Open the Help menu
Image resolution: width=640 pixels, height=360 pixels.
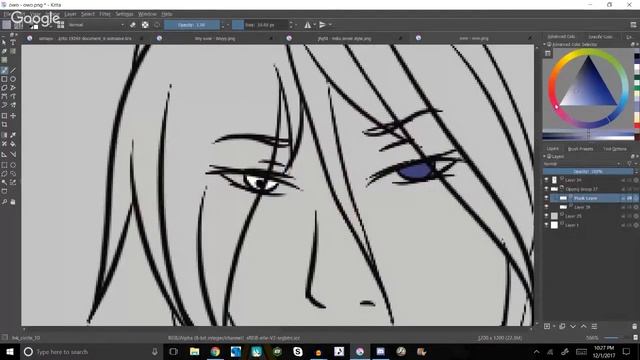point(167,14)
